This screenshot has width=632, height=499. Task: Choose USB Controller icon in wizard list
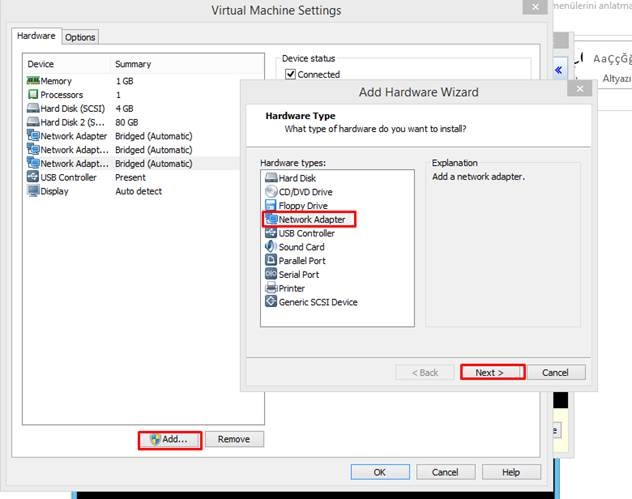click(x=271, y=233)
